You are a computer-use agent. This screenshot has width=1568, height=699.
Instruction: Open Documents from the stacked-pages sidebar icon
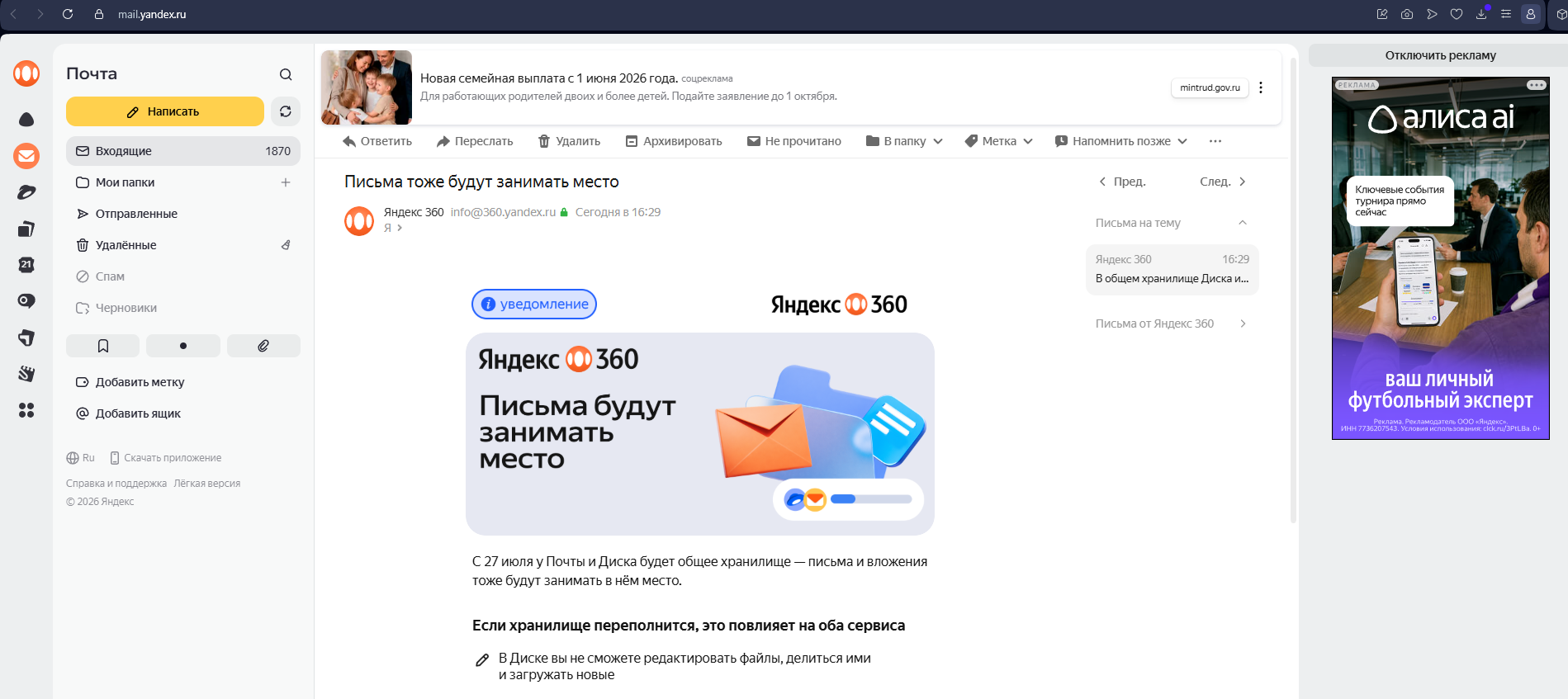[x=26, y=229]
